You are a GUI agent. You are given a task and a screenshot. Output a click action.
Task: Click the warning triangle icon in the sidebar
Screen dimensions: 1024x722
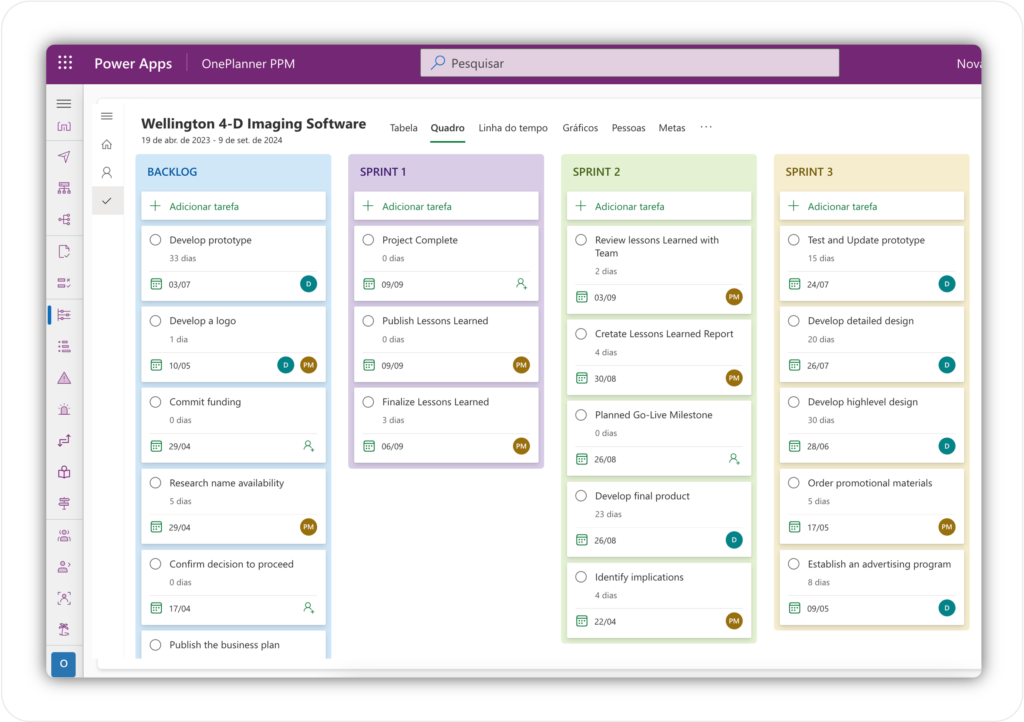pyautogui.click(x=62, y=378)
